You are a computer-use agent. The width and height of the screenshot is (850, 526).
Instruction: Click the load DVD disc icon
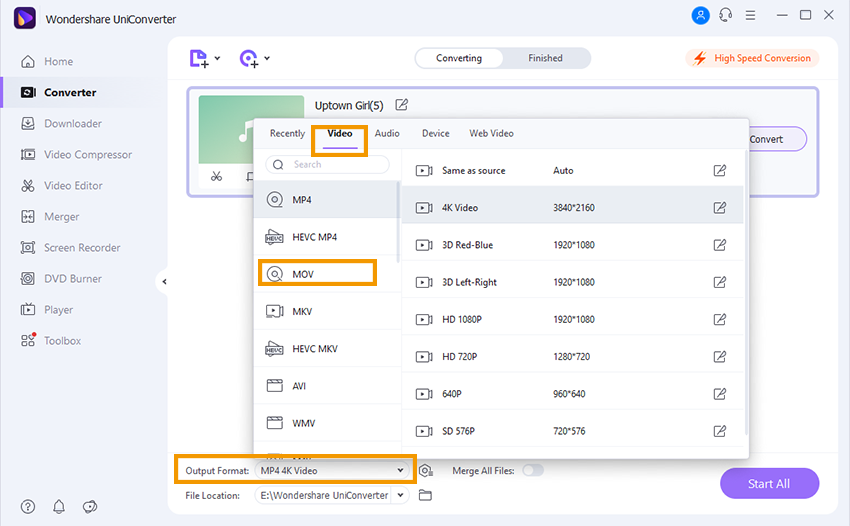tap(249, 59)
